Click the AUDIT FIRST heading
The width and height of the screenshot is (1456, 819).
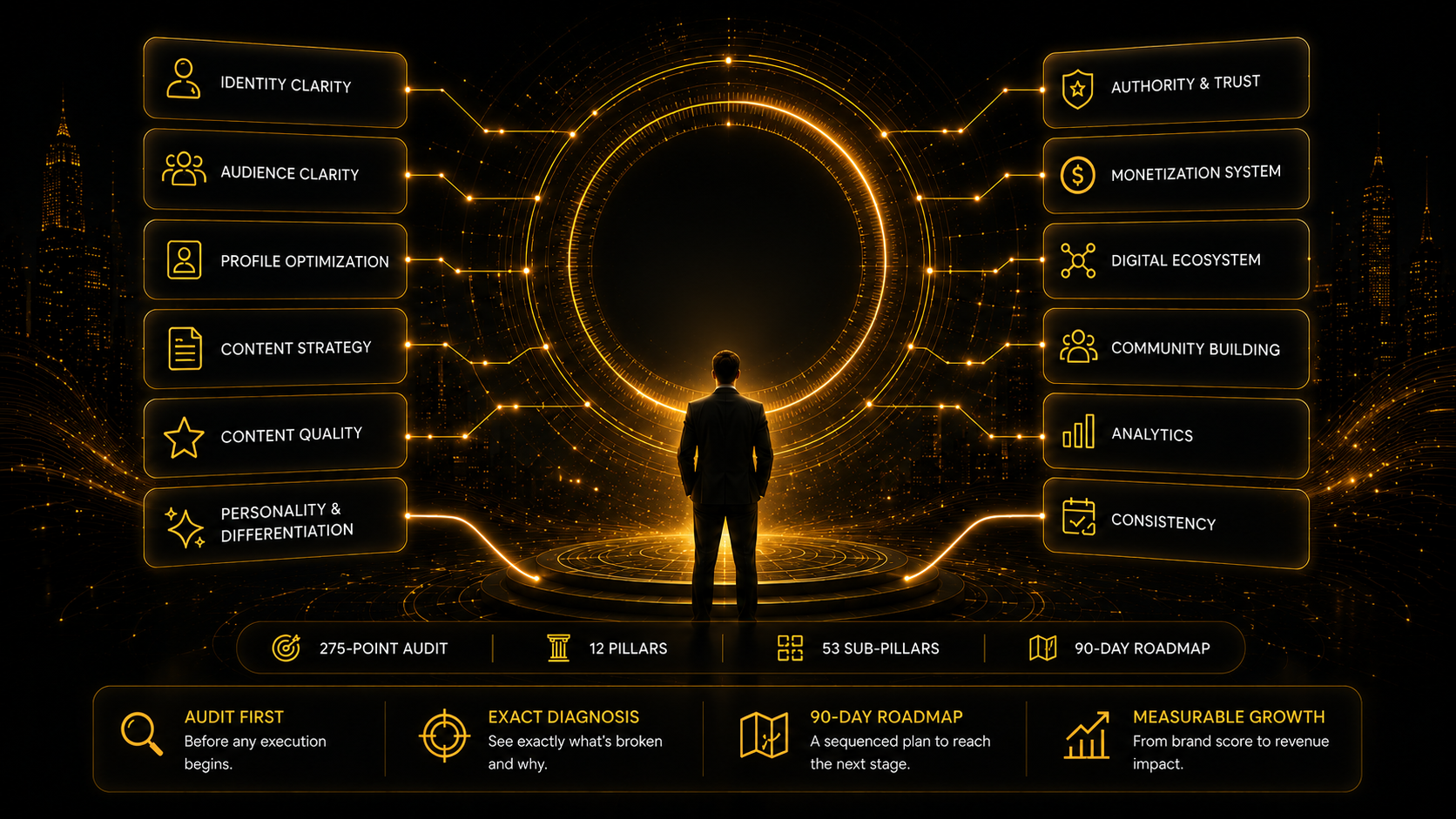[234, 717]
